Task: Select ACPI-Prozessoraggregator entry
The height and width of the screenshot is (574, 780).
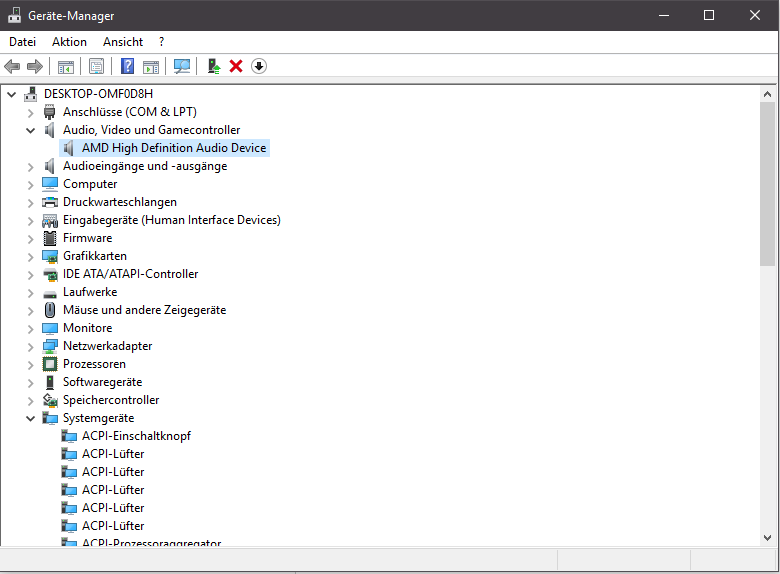Action: (x=152, y=542)
